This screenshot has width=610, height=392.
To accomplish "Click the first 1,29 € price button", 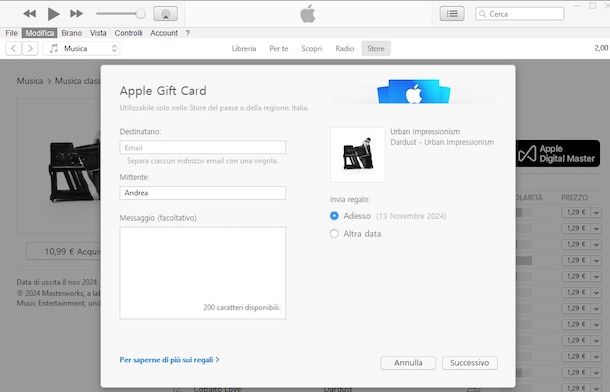I will [576, 212].
